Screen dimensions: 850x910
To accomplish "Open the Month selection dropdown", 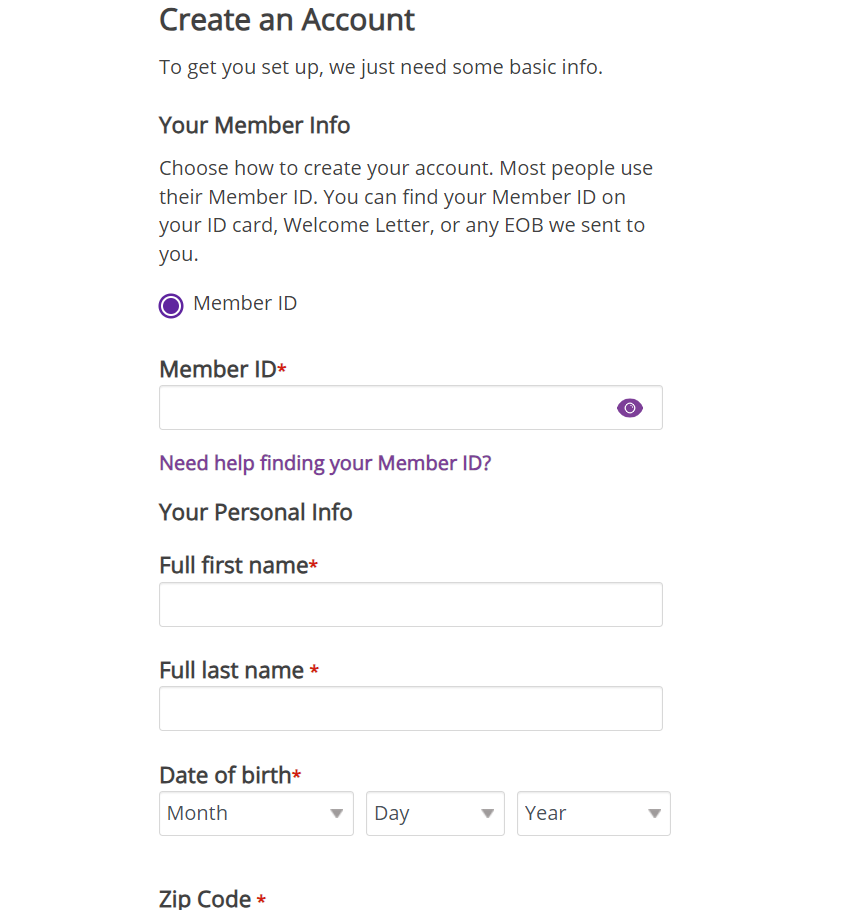I will click(255, 813).
